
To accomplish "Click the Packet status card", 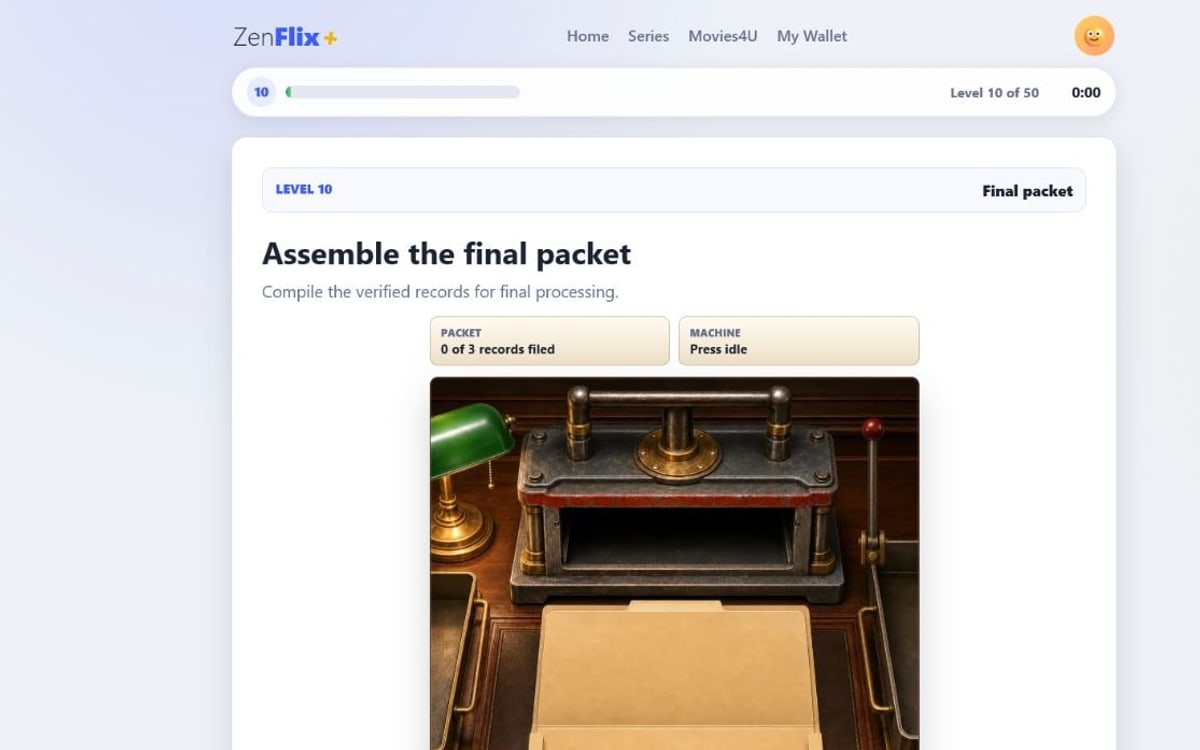I will 549,341.
